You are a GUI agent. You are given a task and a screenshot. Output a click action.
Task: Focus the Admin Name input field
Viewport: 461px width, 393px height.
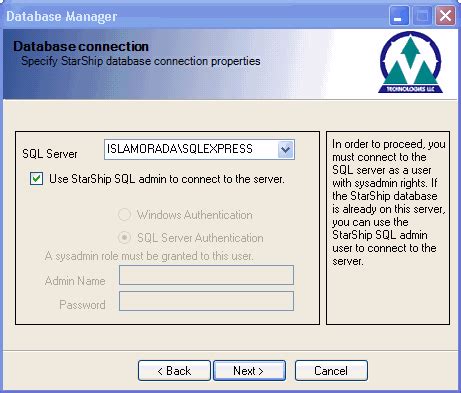(206, 275)
